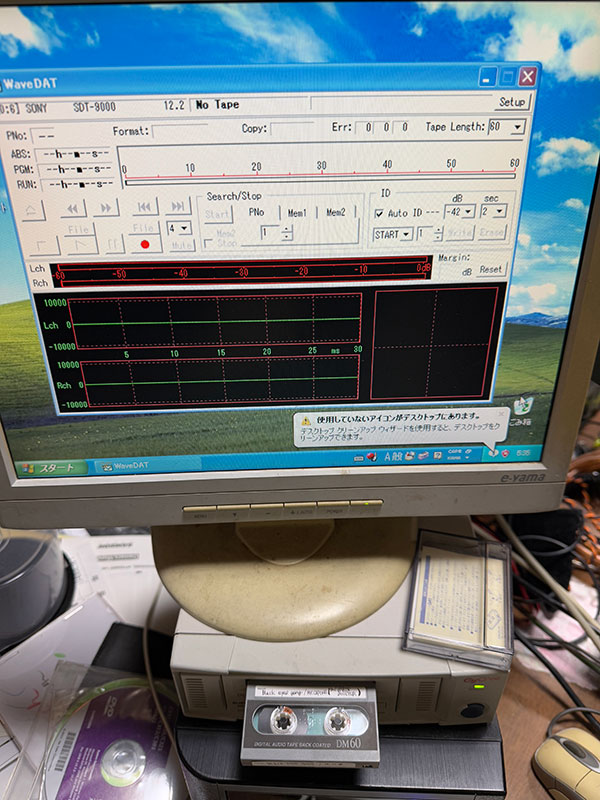Close the WaveDAT window
Image resolution: width=600 pixels, height=800 pixels.
527,77
